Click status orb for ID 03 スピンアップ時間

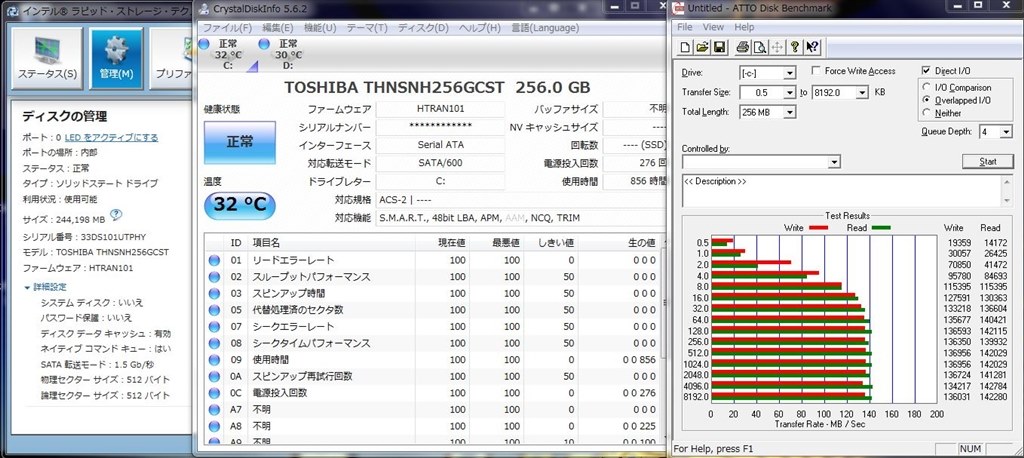(x=214, y=293)
